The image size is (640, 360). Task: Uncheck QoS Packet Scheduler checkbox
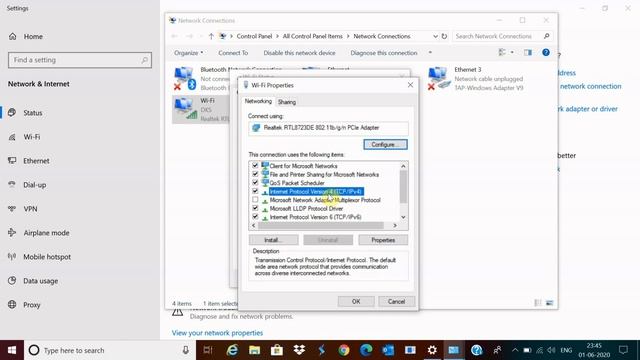click(255, 182)
